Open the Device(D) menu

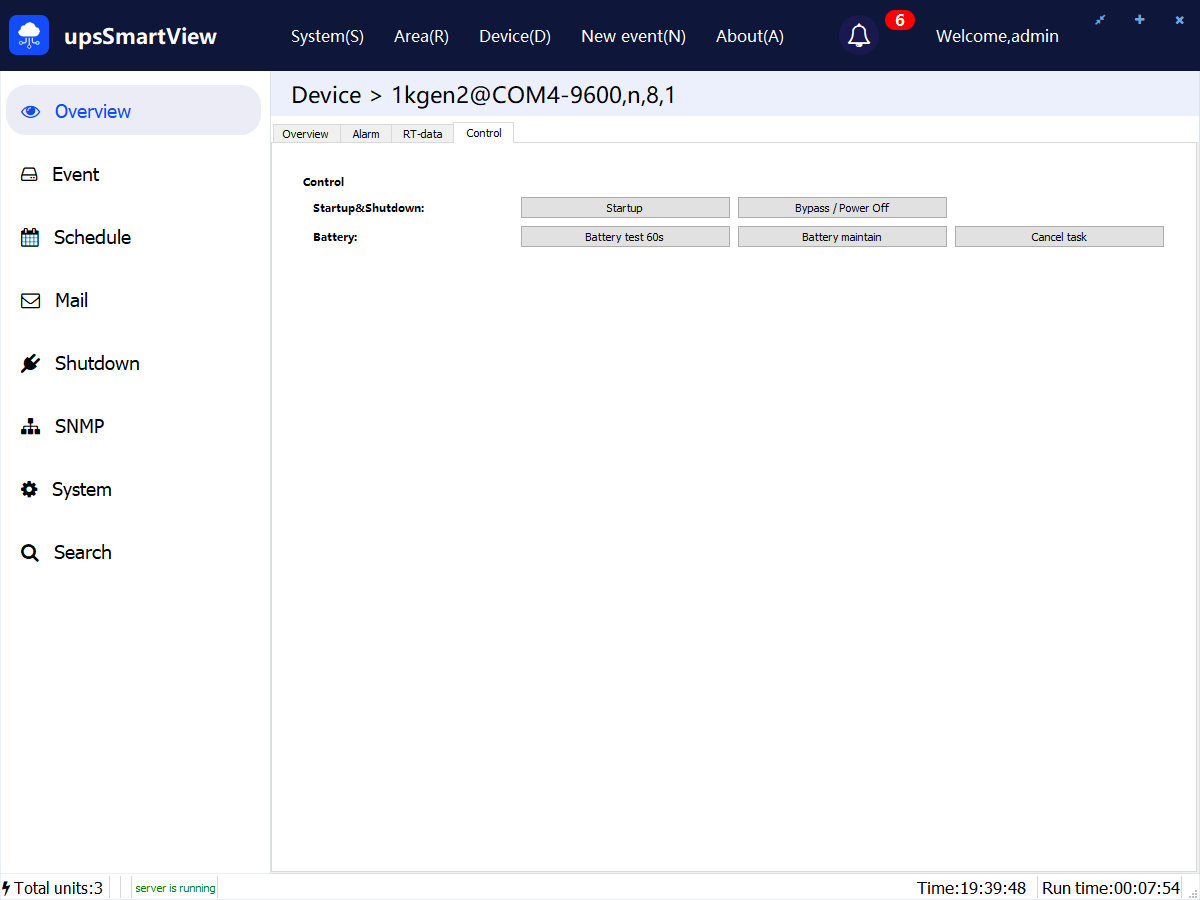click(514, 36)
